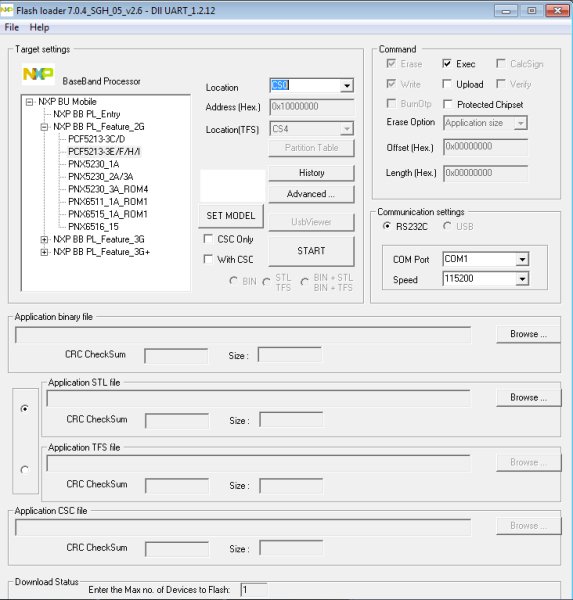573x600 pixels.
Task: Open the Erase Option dropdown
Action: tap(520, 123)
